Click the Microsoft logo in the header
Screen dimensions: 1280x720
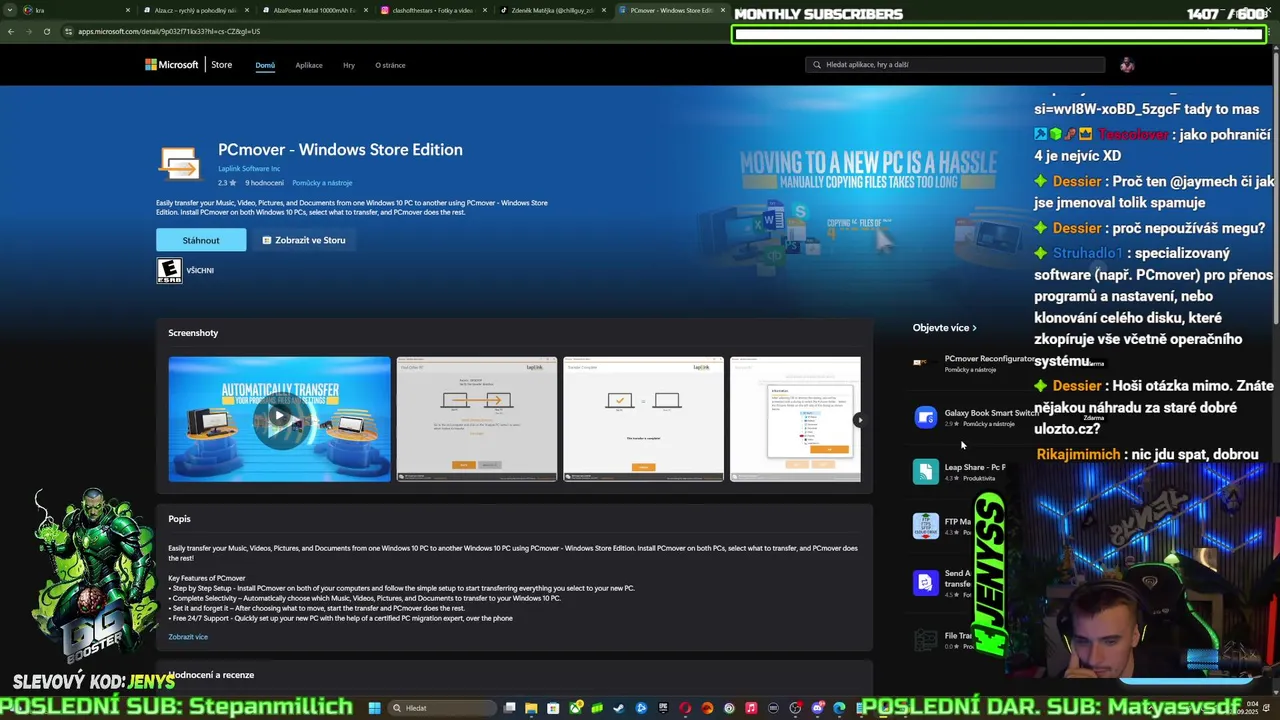click(171, 65)
